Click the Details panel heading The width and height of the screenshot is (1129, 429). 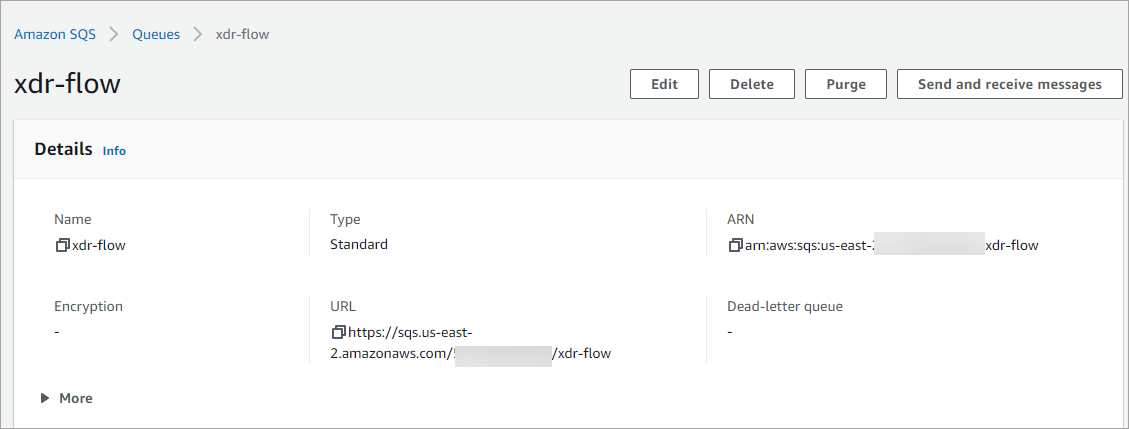(63, 150)
